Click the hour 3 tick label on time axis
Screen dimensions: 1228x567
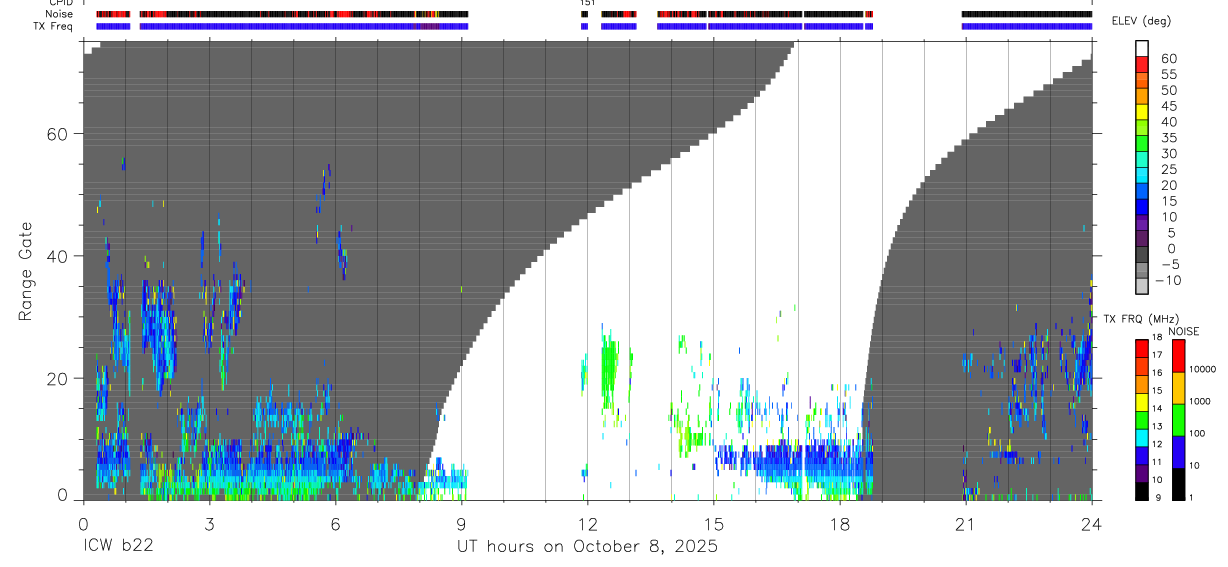click(209, 523)
